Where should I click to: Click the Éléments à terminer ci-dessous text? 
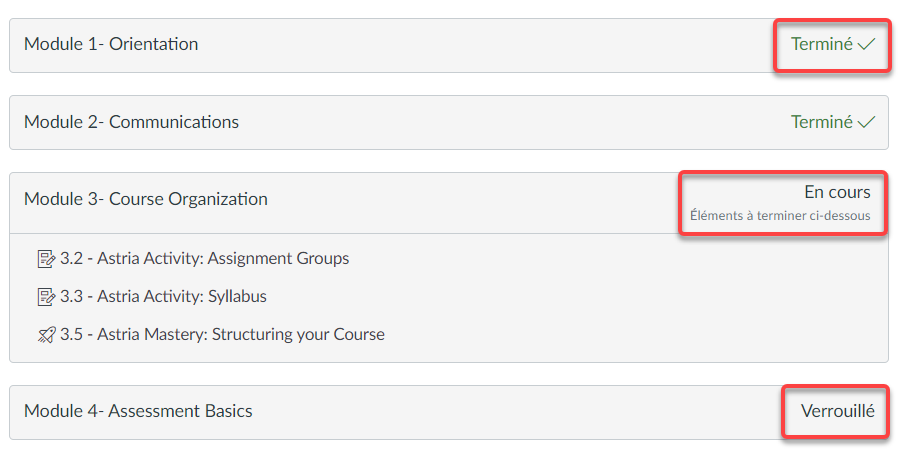point(780,215)
